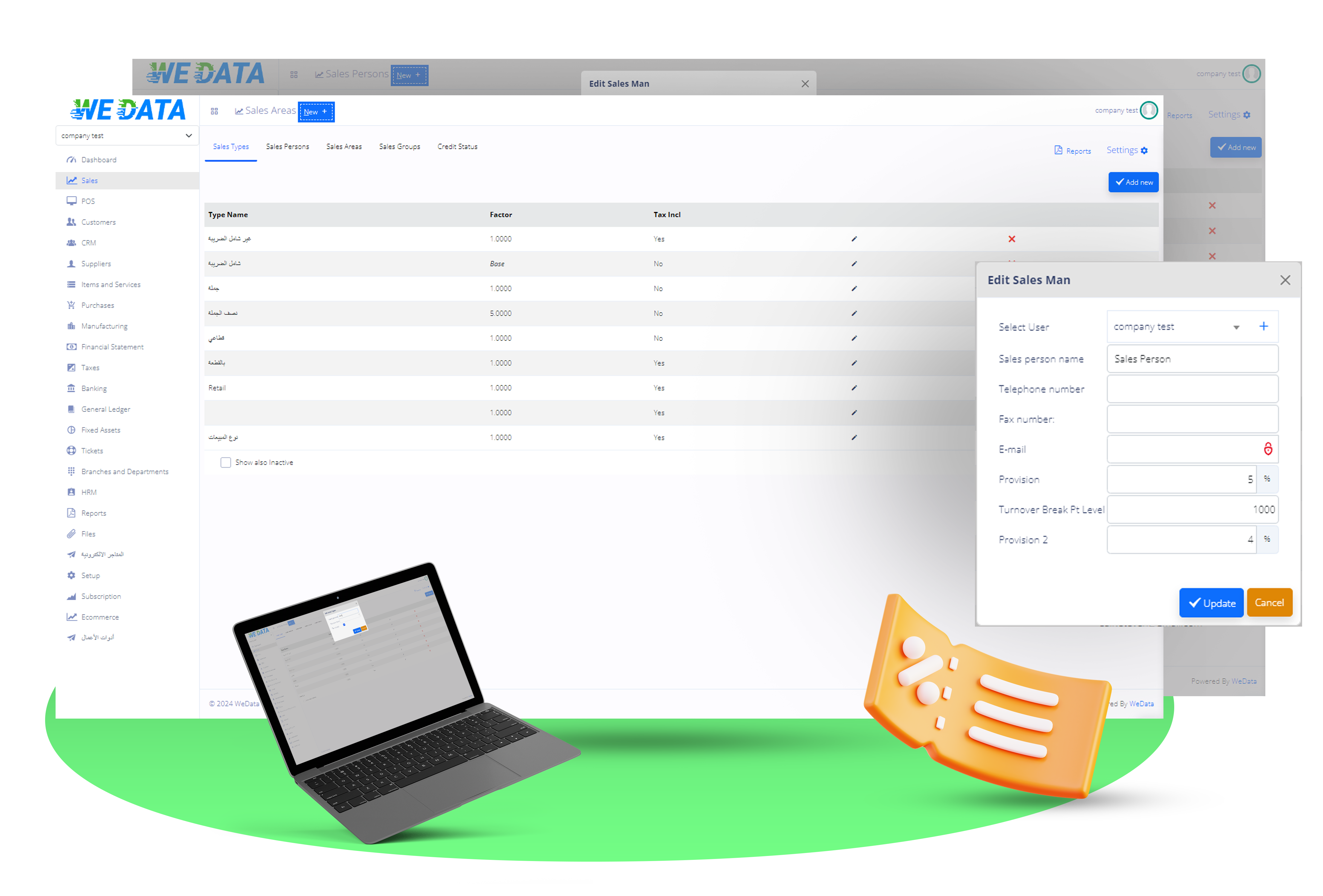Click the POS monitor icon in sidebar
The height and width of the screenshot is (896, 1323).
(x=71, y=201)
